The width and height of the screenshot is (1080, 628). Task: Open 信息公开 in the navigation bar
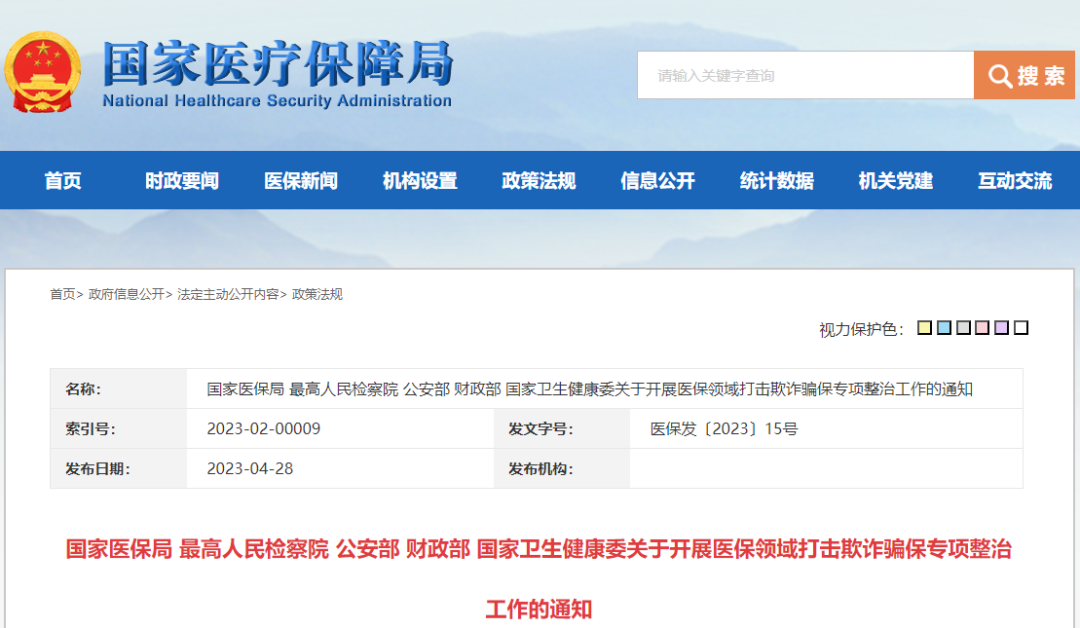pos(658,180)
